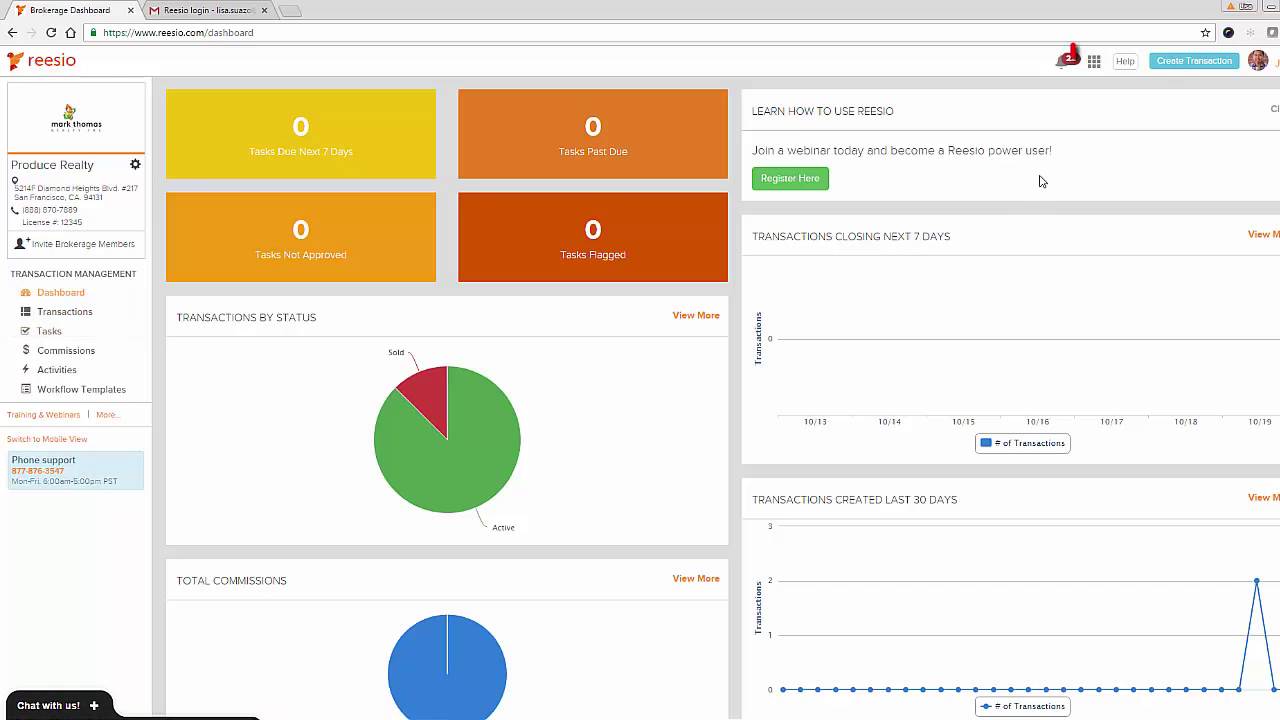The image size is (1280, 720).
Task: Open Commissions in sidebar menu
Action: [x=66, y=350]
